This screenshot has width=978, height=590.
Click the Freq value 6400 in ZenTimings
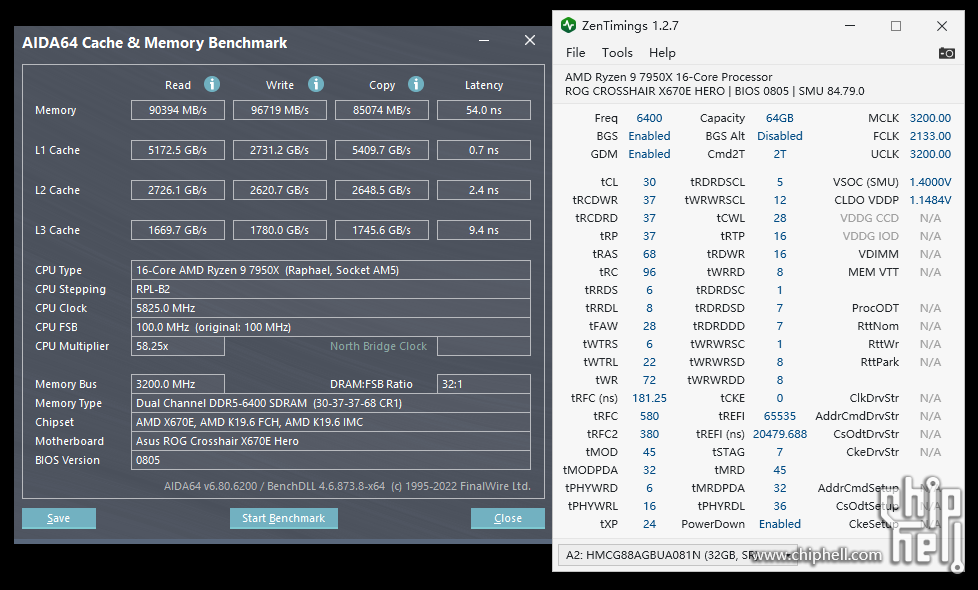click(x=649, y=118)
